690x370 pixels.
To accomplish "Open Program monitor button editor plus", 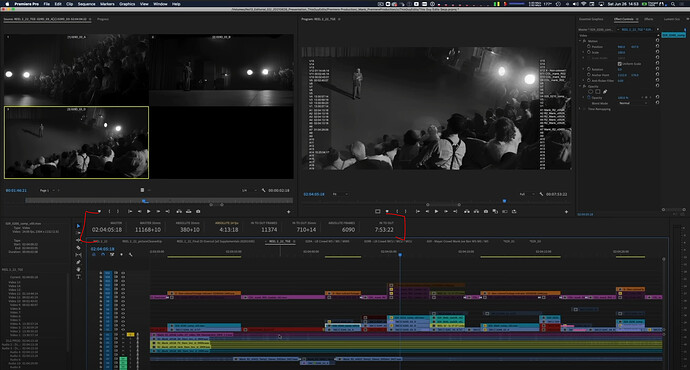I will tap(566, 212).
